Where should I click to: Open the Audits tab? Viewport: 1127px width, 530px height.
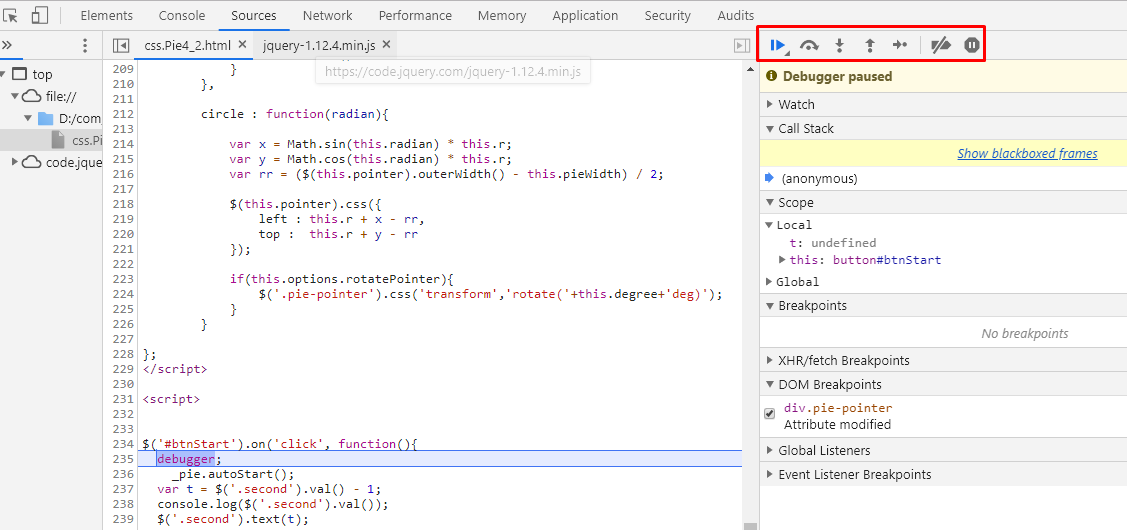click(x=736, y=15)
